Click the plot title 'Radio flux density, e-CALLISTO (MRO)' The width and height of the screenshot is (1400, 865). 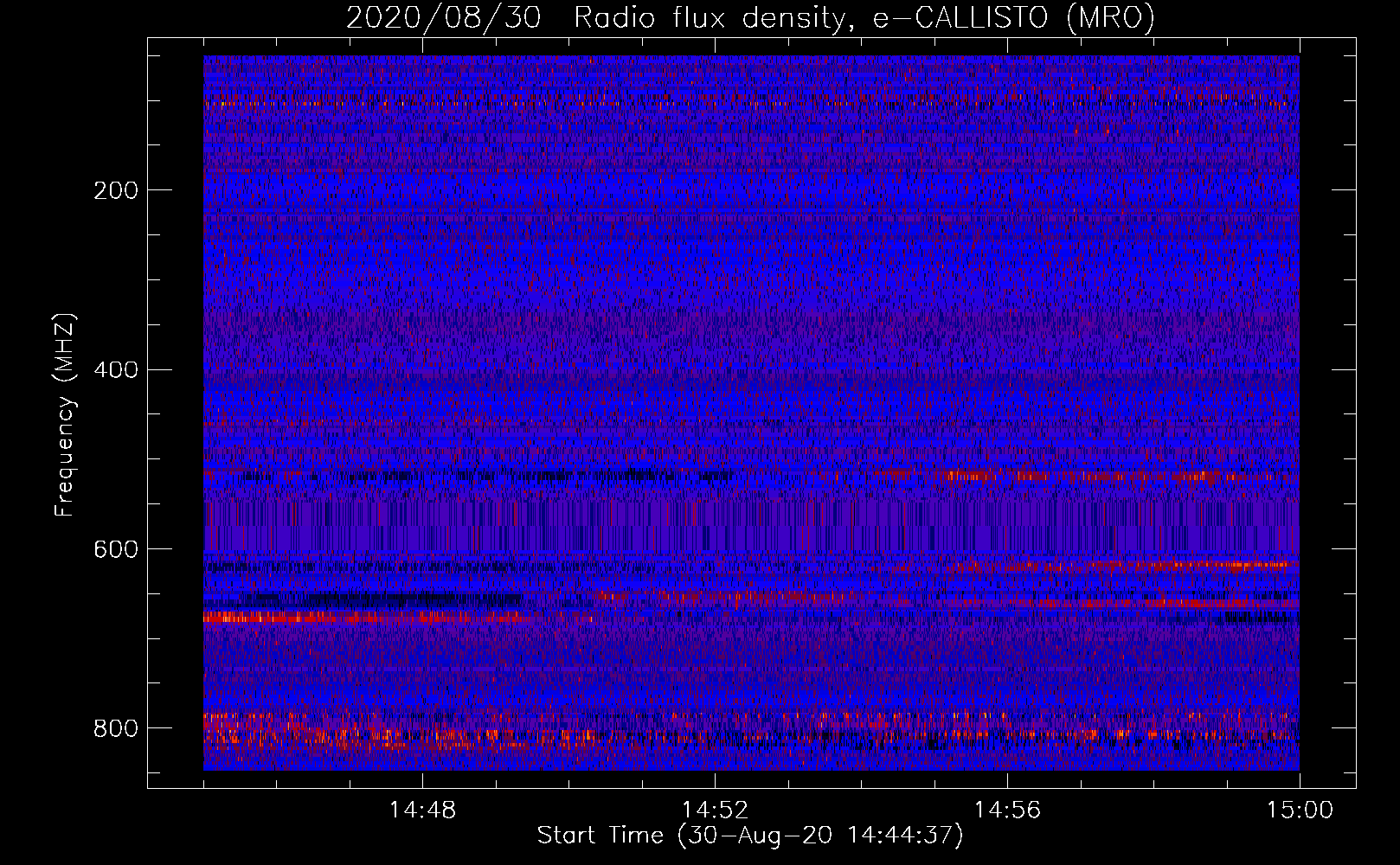tap(864, 17)
